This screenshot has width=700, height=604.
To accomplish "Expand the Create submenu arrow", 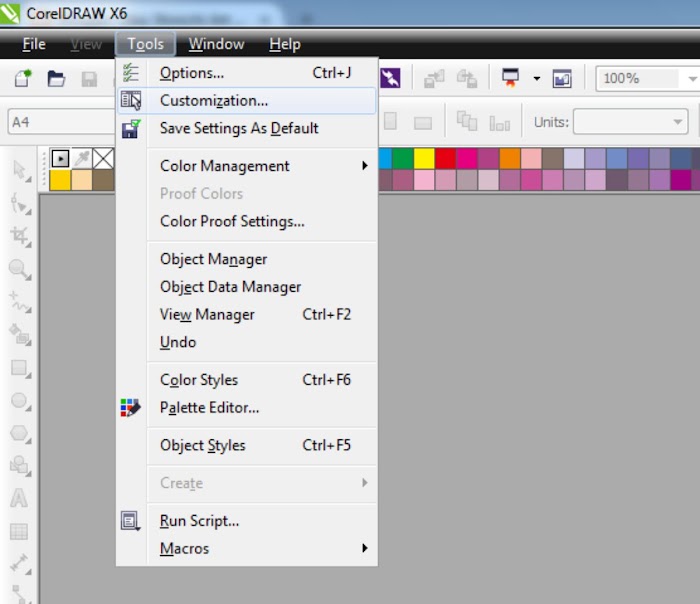I will [x=364, y=483].
